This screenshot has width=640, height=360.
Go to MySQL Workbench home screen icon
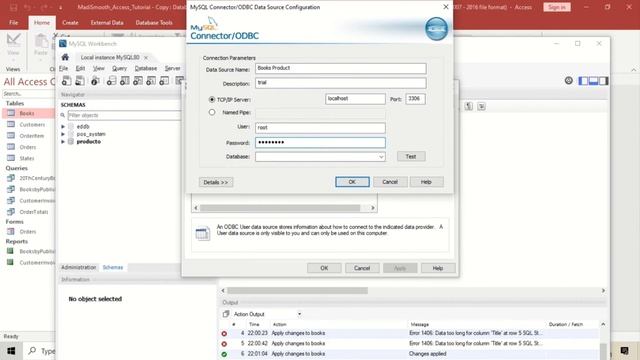tap(65, 57)
